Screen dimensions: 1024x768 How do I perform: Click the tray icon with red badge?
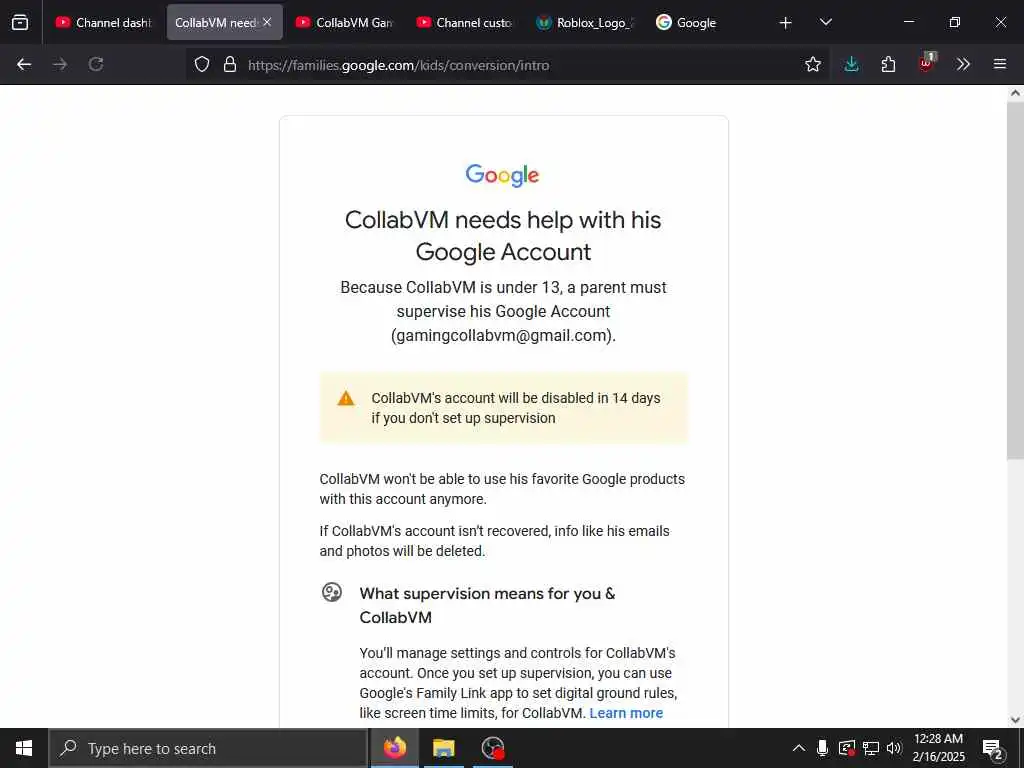[x=847, y=748]
